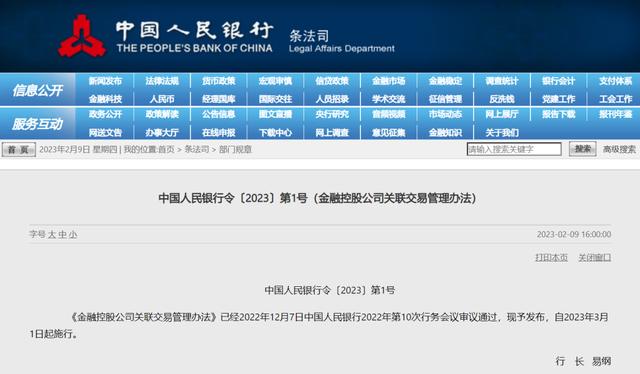Follow the 部门规章 breadcrumb link
Screen dimensions: 640x374
pos(236,149)
